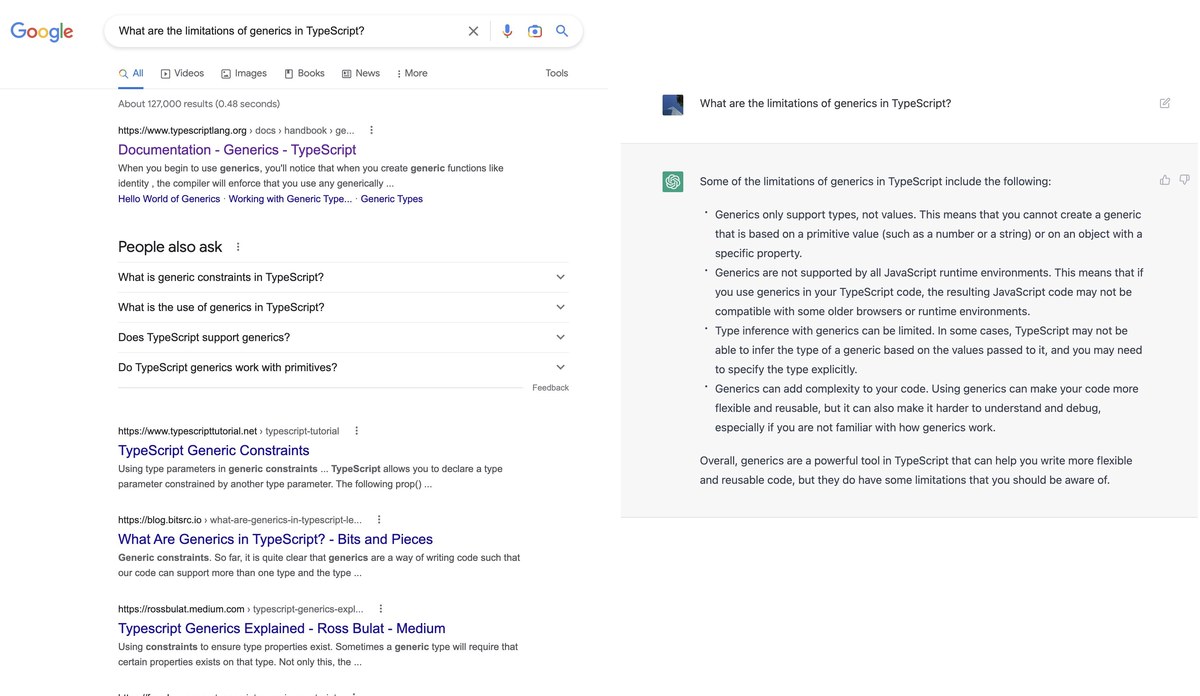This screenshot has width=1200, height=696.
Task: Open 'TypeScript Generic Constraints' result
Action: (x=214, y=451)
